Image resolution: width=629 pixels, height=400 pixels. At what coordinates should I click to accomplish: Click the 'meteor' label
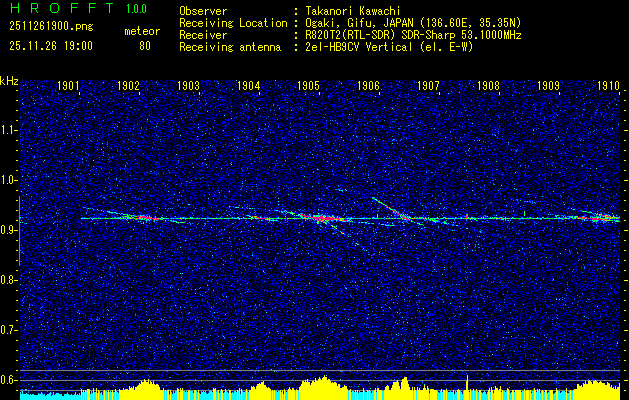click(142, 31)
